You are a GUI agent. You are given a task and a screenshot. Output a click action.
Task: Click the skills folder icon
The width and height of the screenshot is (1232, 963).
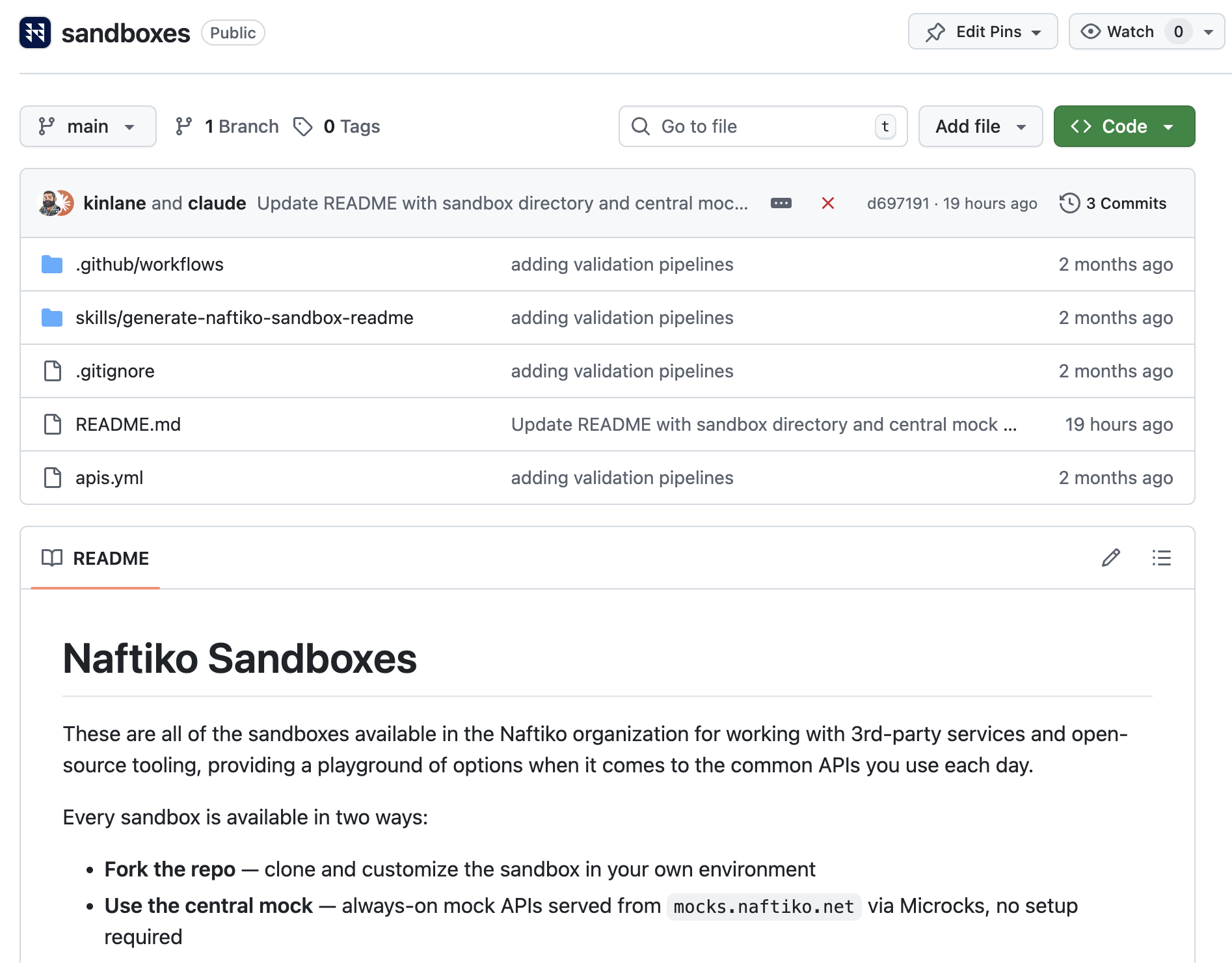52,318
